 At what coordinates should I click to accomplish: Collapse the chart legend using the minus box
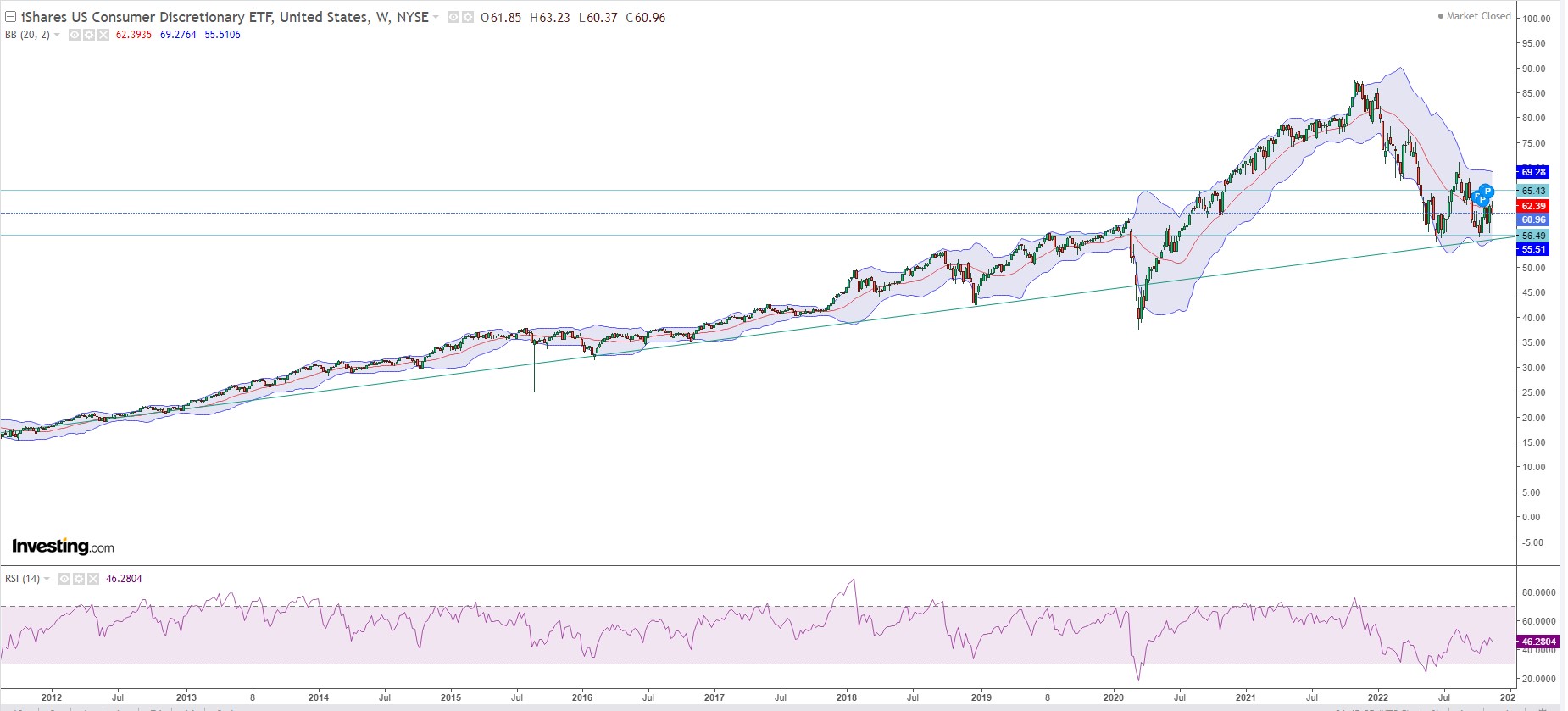11,17
